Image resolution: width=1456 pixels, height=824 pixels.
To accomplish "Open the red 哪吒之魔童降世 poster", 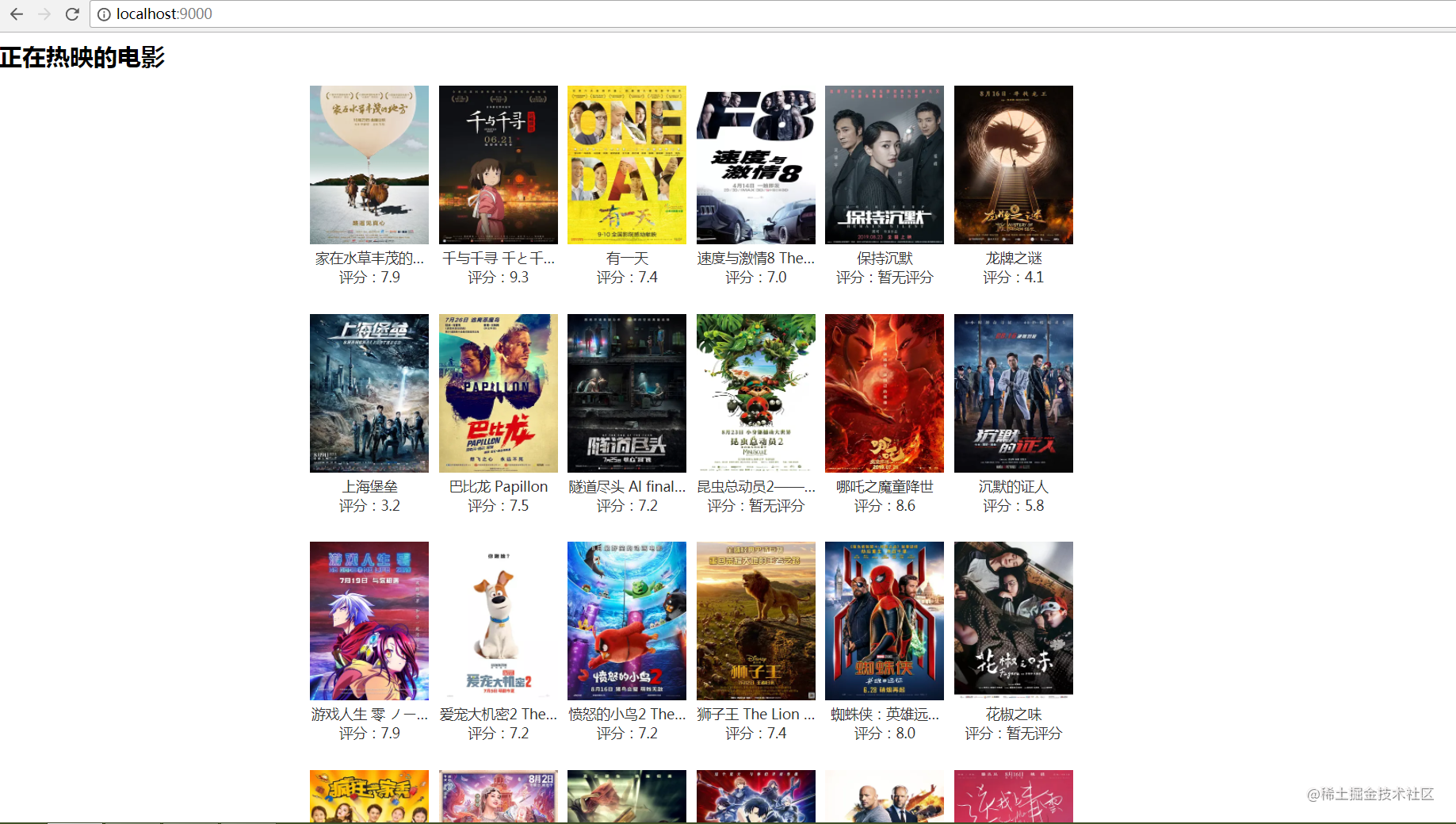I will 885,393.
